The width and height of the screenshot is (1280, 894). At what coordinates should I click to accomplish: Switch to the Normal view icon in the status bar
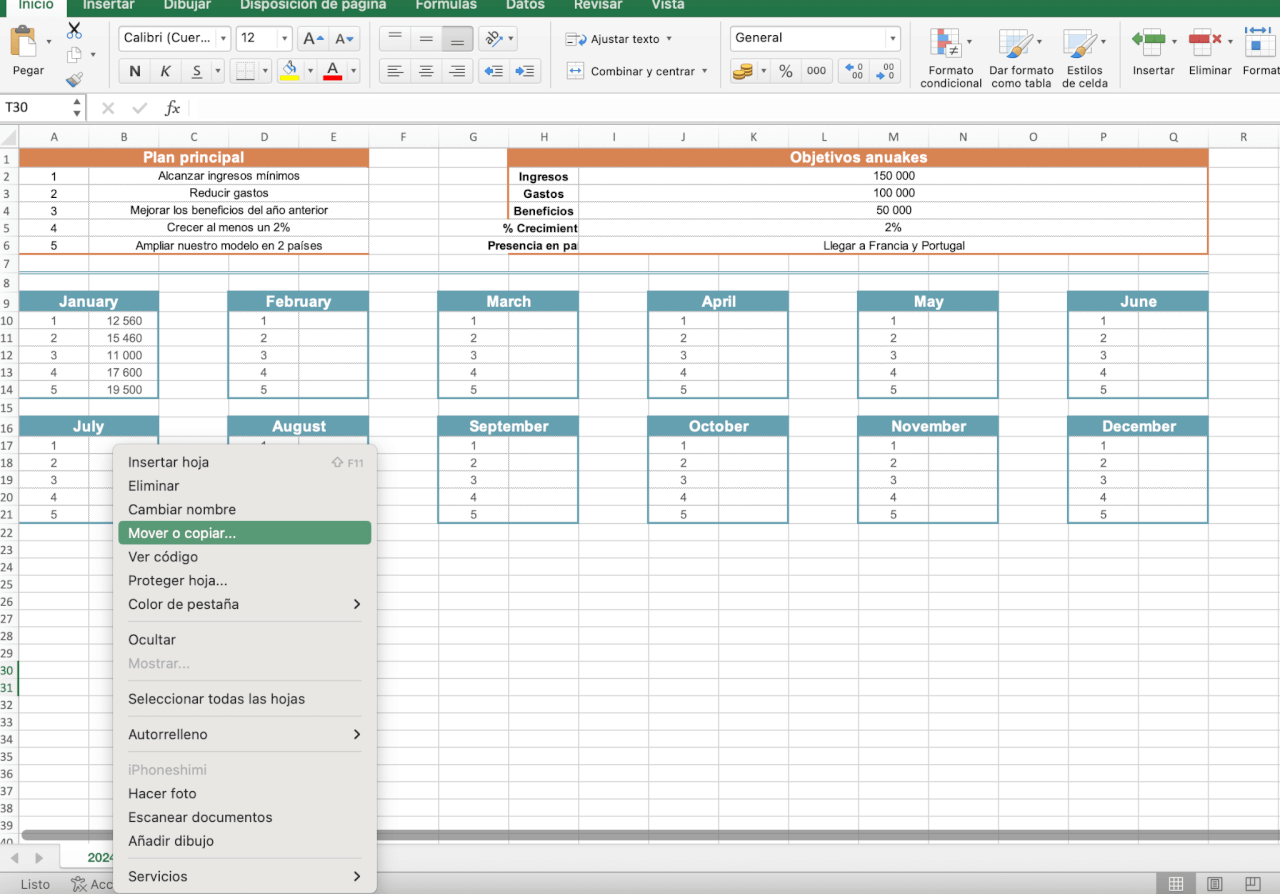tap(1176, 884)
